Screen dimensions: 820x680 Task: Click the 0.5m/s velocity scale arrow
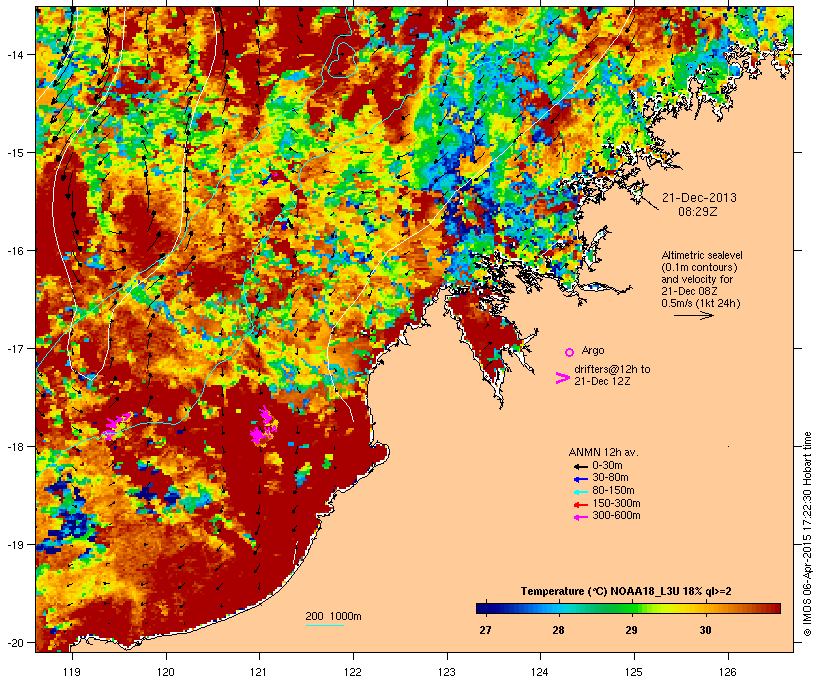tap(693, 315)
